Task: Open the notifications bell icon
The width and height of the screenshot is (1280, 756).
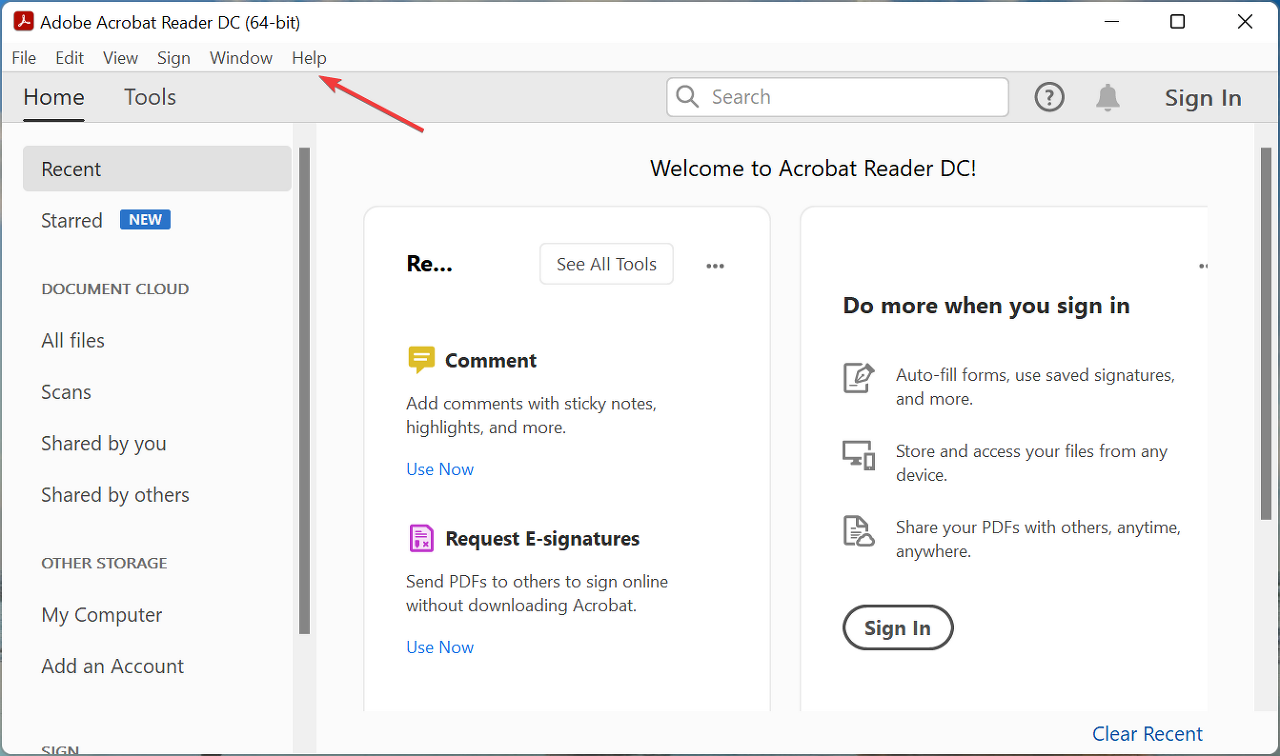Action: [x=1108, y=97]
